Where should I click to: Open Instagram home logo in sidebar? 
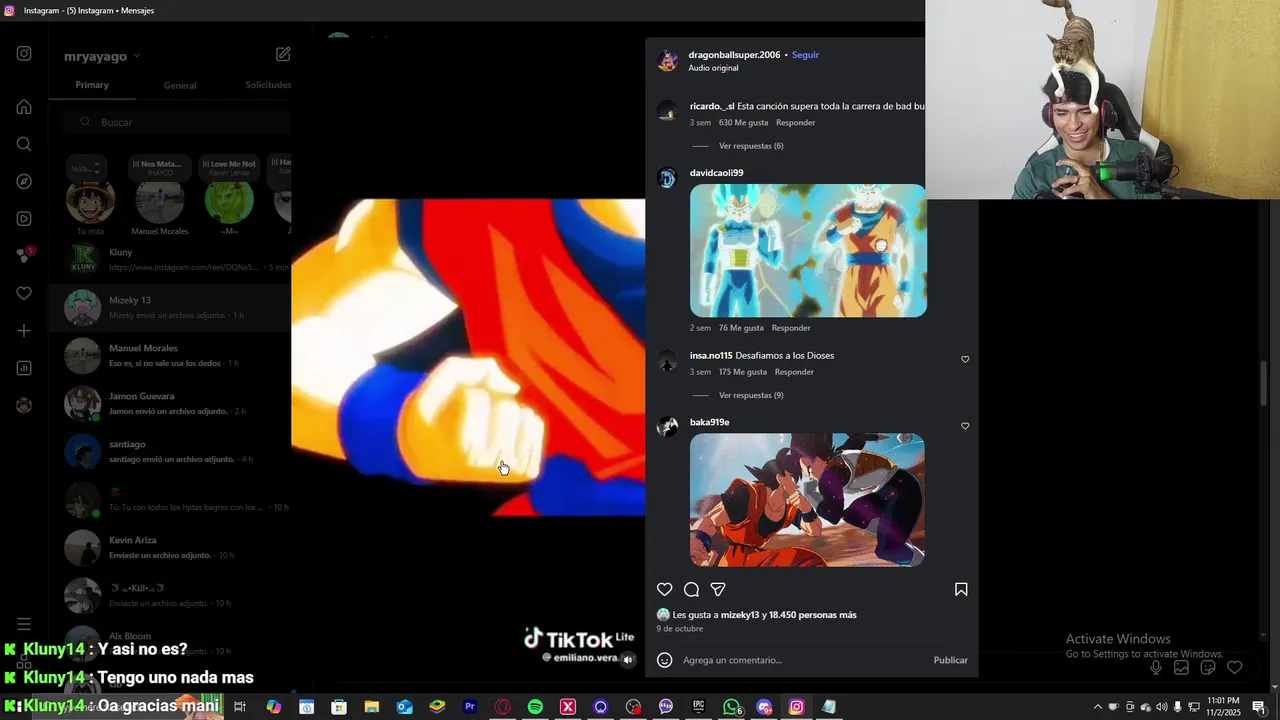[x=24, y=54]
